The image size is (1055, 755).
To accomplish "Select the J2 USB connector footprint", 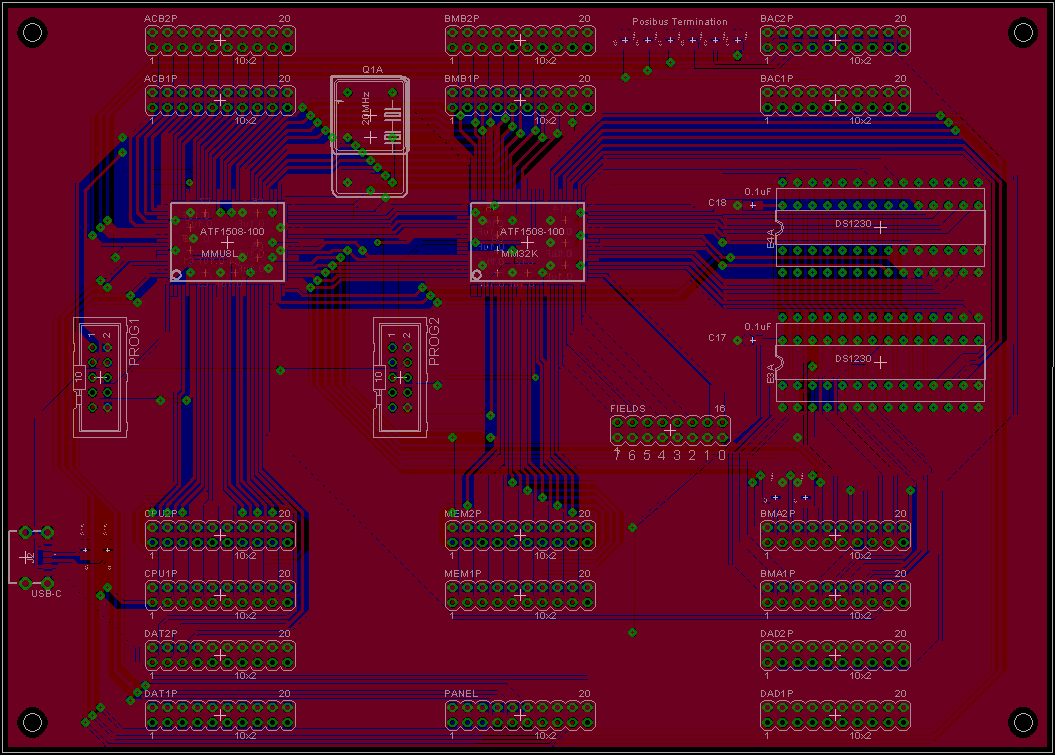I will 30,557.
